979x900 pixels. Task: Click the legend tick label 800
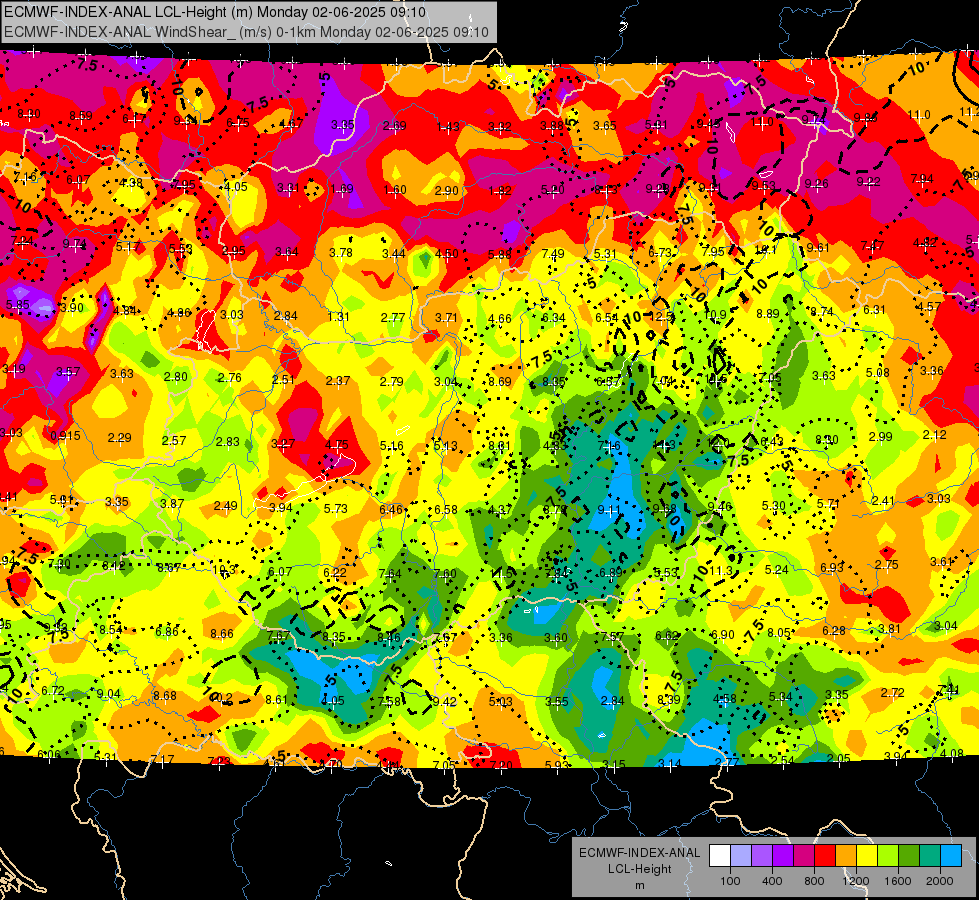[x=814, y=881]
